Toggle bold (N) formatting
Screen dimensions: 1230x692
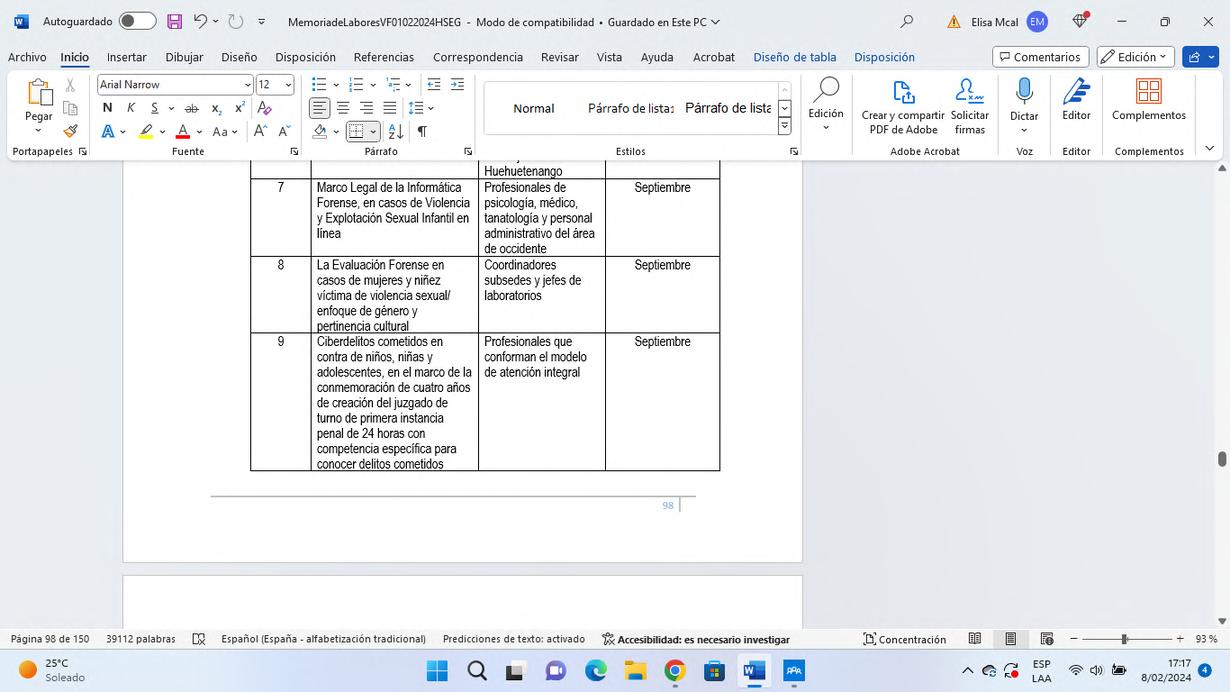pos(108,108)
